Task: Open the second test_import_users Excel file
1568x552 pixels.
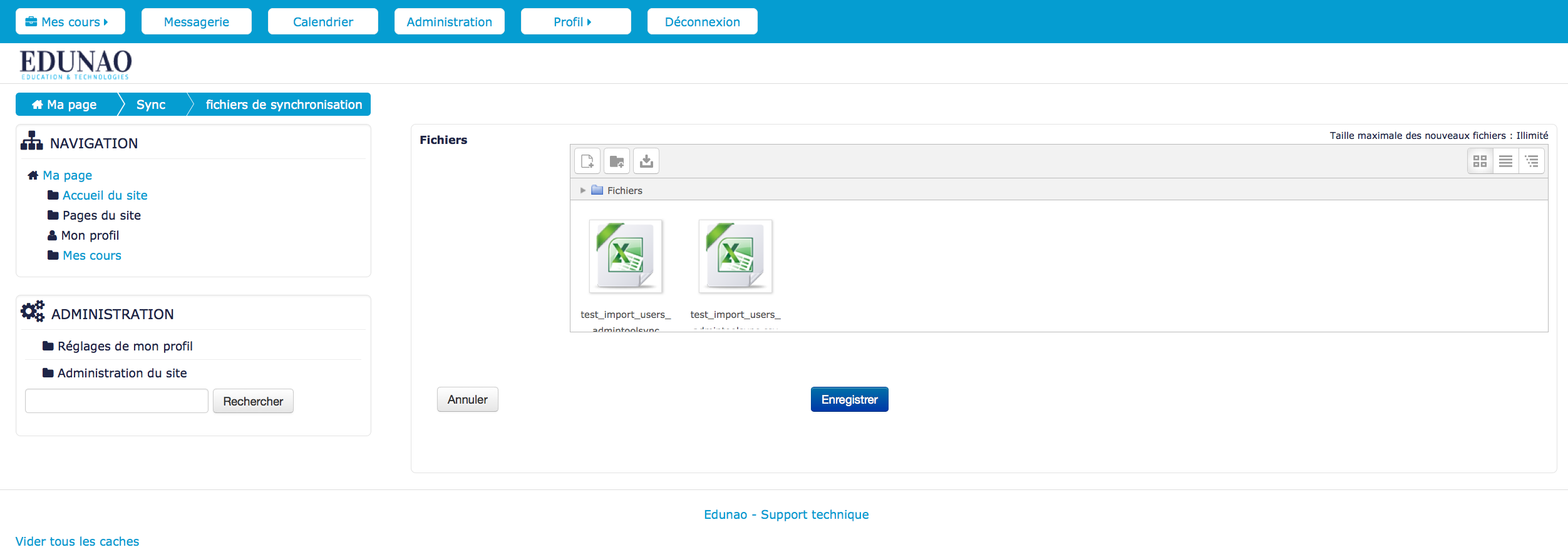Action: pos(735,257)
